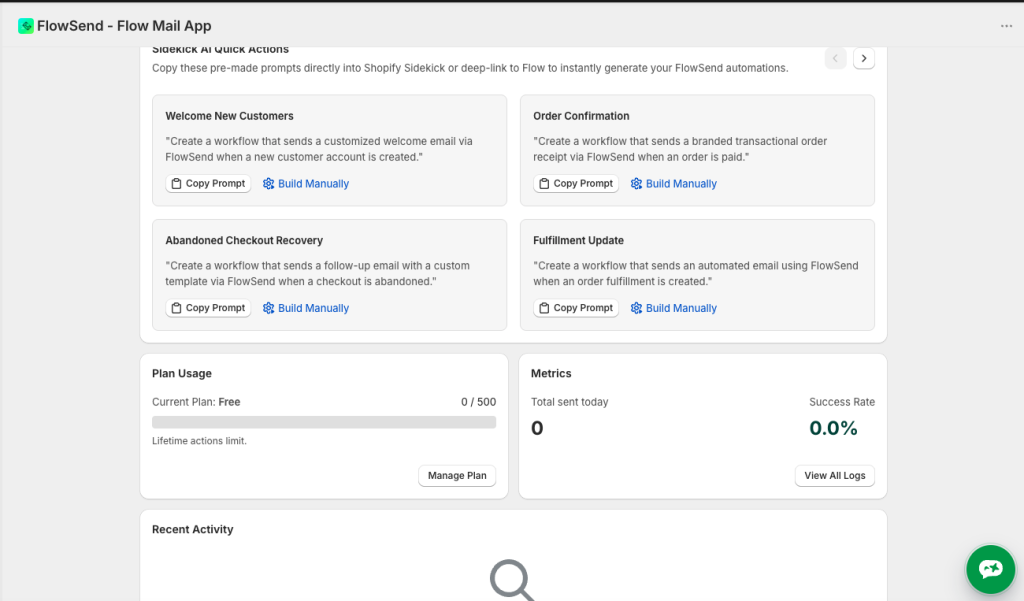Click the Success Rate 0.0% value
This screenshot has height=601, width=1024.
pyautogui.click(x=833, y=428)
